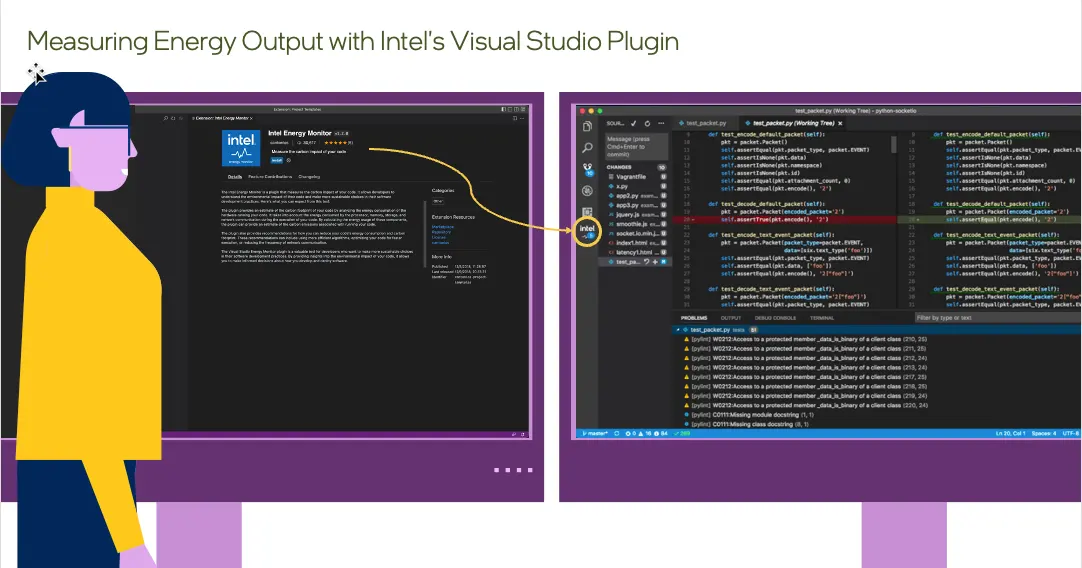Image resolution: width=1082 pixels, height=568 pixels.
Task: Commit changes with the checkmark icon
Action: 633,124
